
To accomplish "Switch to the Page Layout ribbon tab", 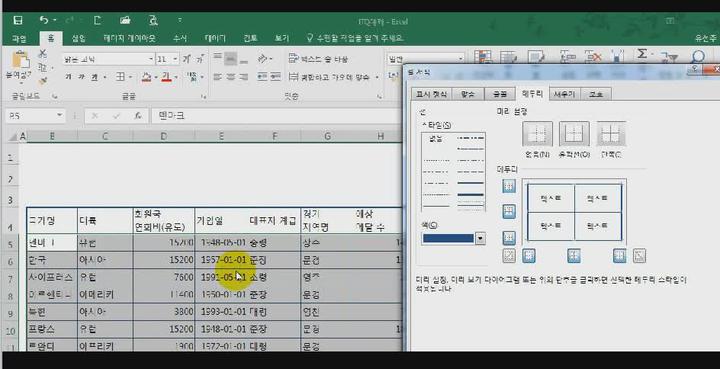I will point(129,38).
